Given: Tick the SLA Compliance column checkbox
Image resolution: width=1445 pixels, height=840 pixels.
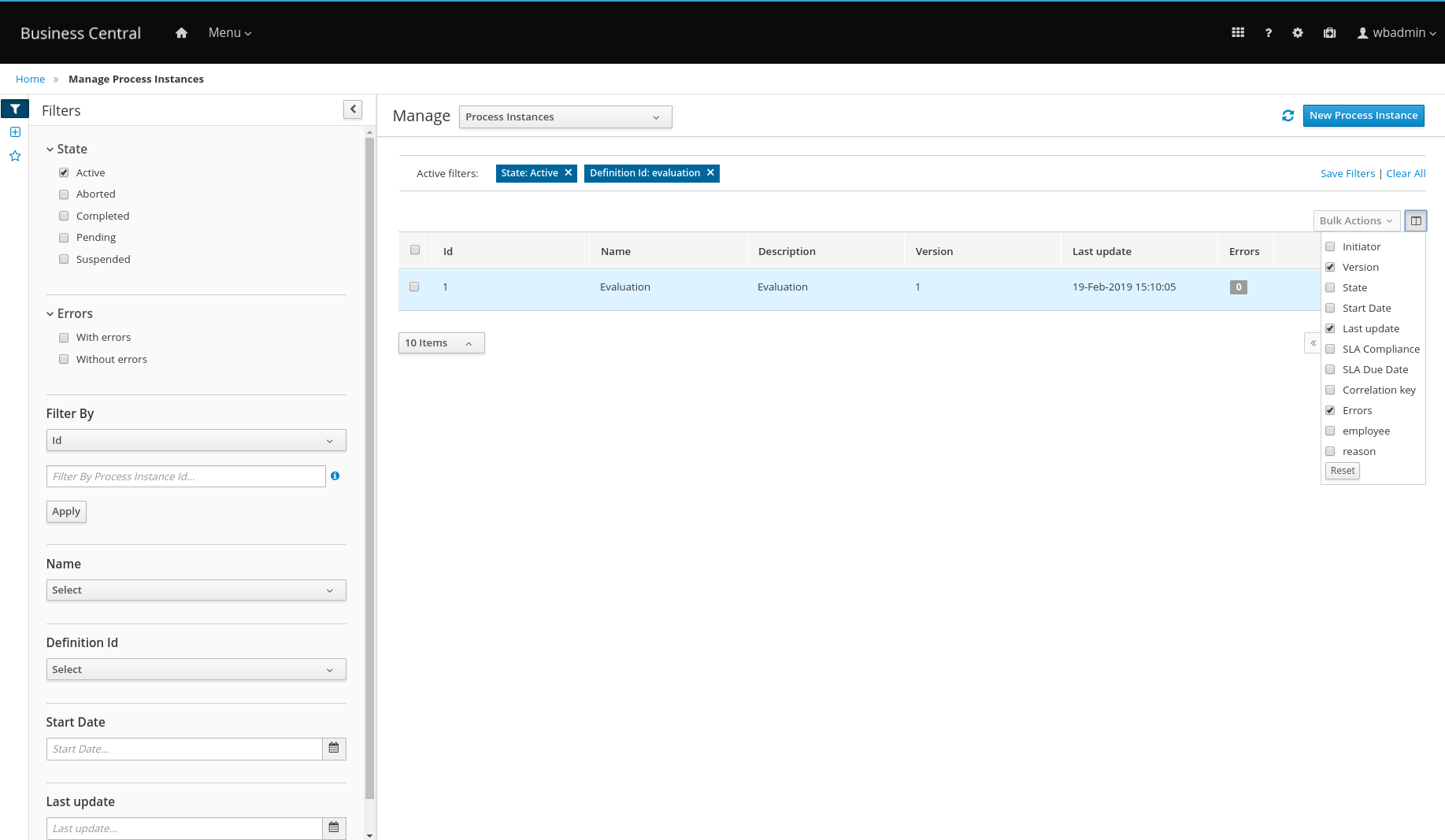Looking at the screenshot, I should (1330, 349).
